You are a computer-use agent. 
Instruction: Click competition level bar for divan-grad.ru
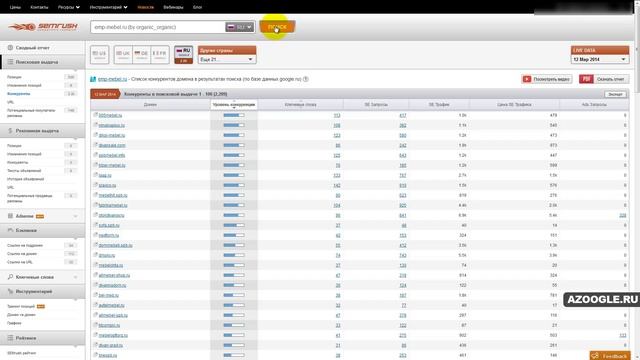point(234,345)
